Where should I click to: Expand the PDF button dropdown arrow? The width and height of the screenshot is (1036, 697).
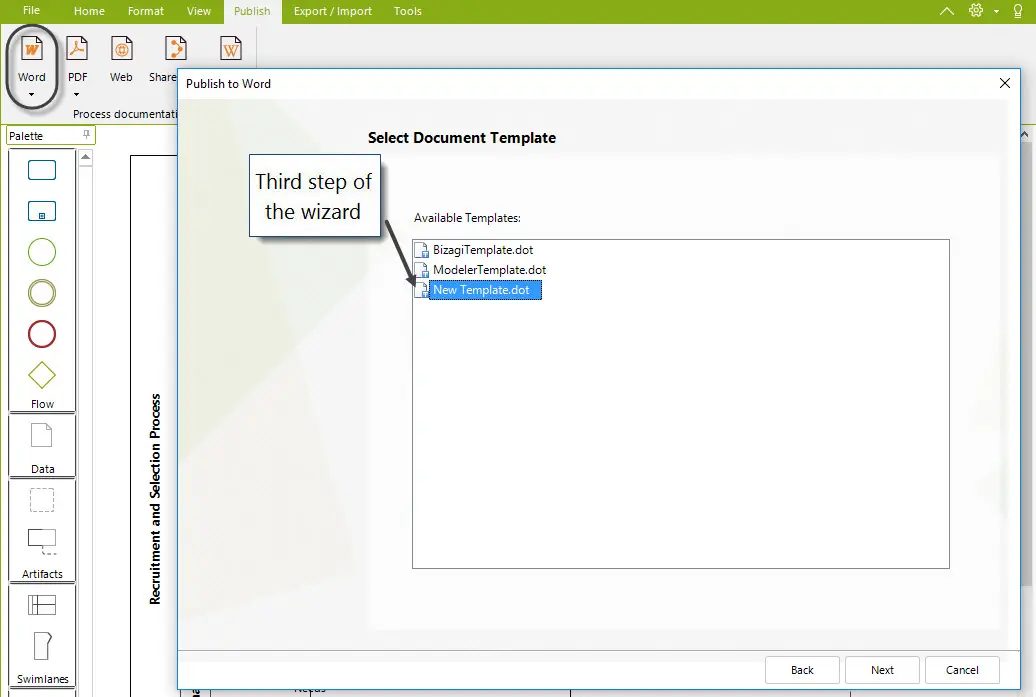pyautogui.click(x=77, y=94)
